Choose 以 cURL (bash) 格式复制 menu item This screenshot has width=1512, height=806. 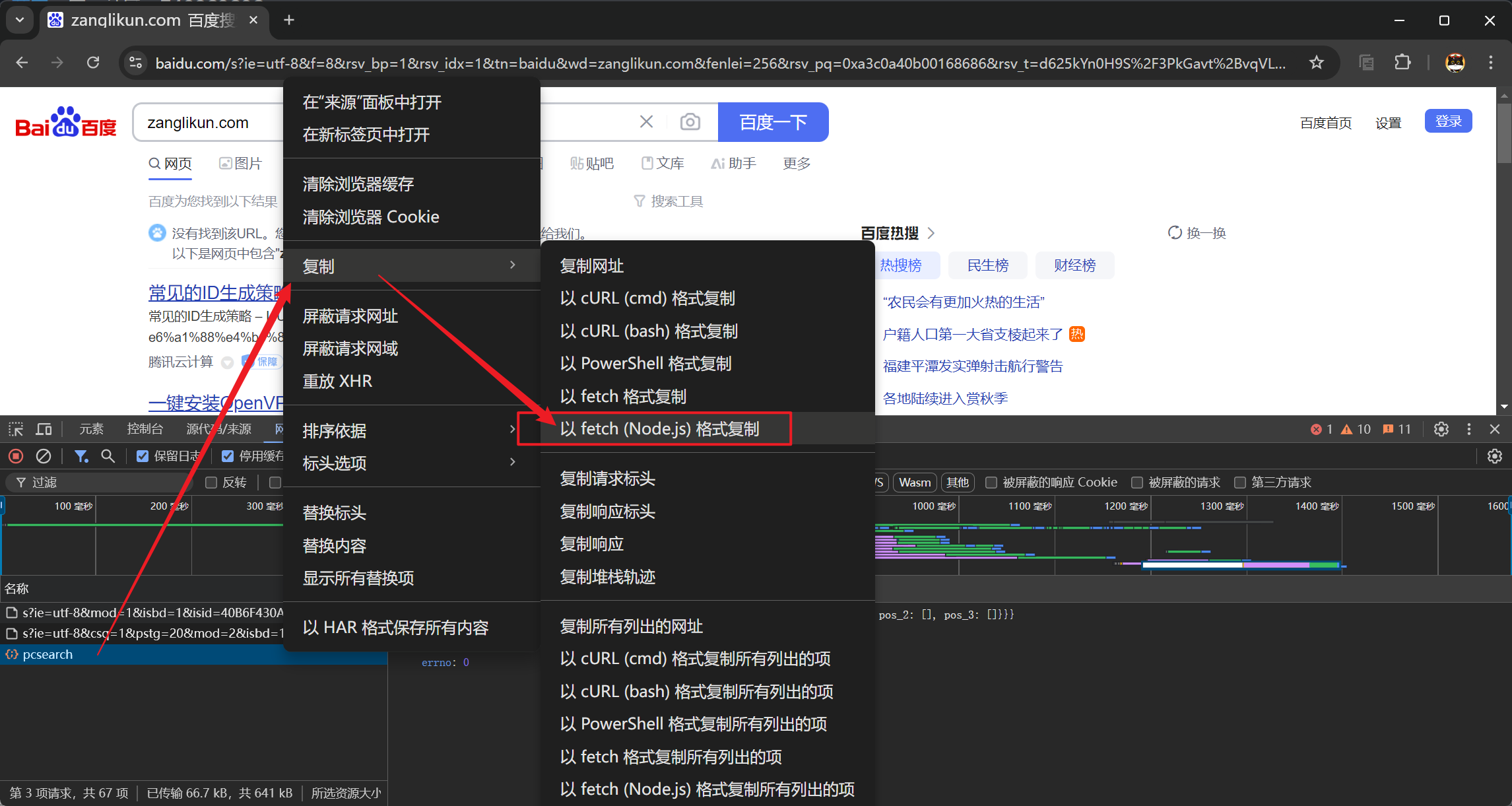point(649,331)
